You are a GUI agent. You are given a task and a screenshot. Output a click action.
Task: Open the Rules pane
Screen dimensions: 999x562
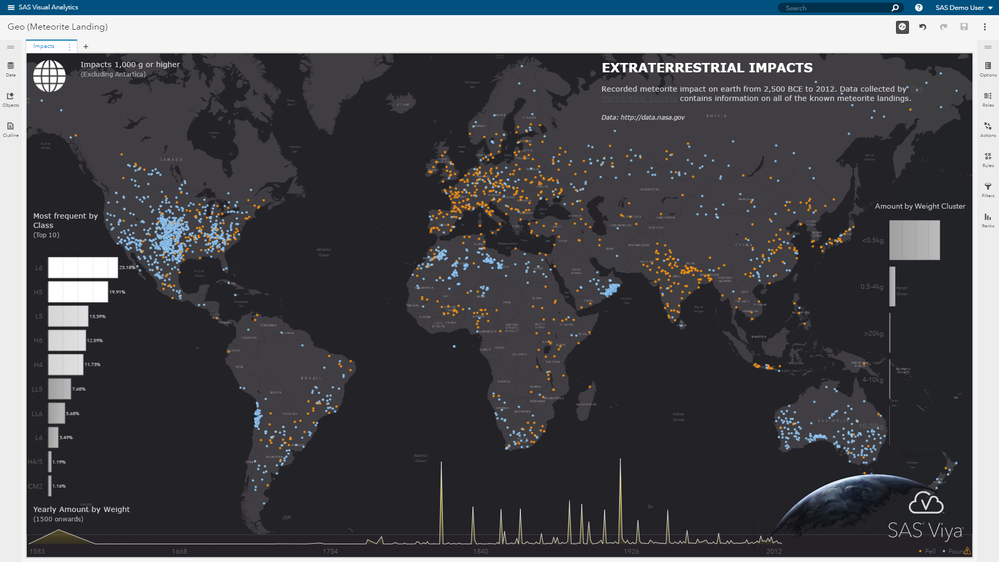tap(988, 160)
